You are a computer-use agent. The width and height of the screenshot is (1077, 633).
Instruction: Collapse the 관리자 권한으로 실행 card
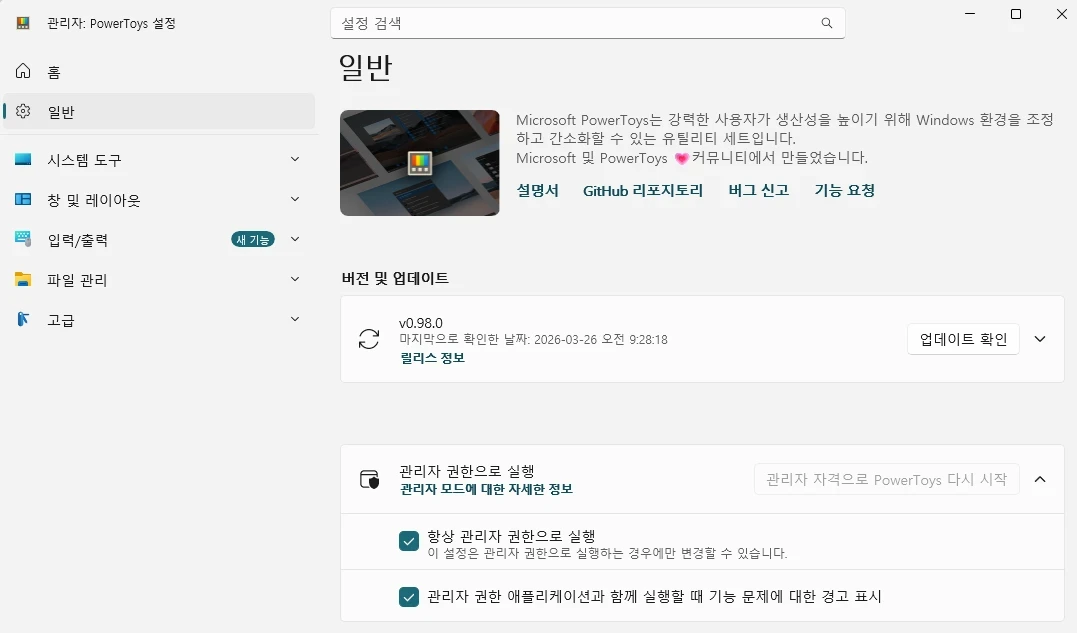point(1040,480)
